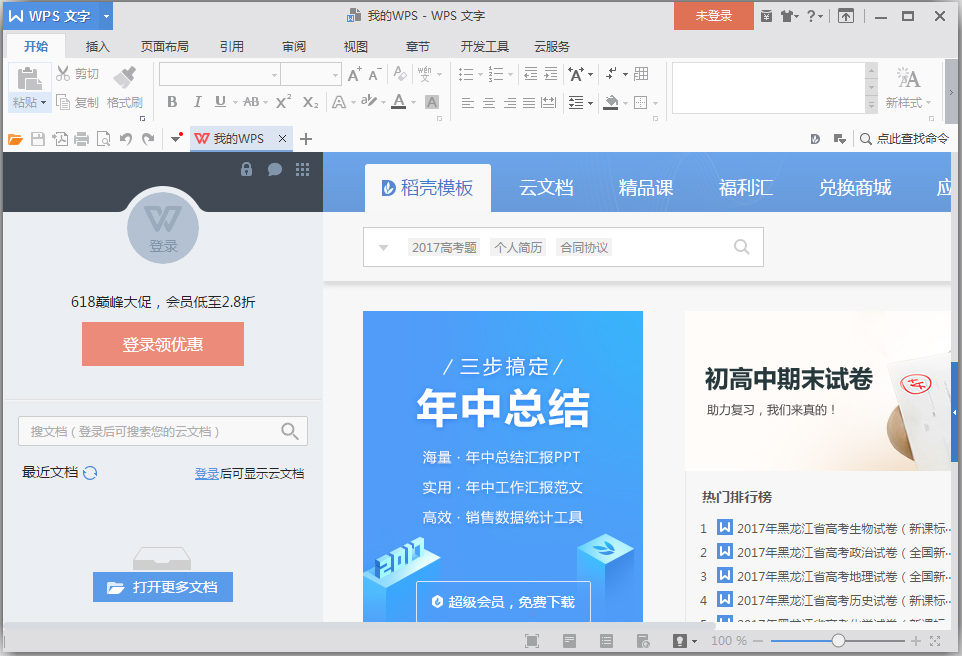
Task: Expand the styles gallery arrow
Action: point(871,106)
